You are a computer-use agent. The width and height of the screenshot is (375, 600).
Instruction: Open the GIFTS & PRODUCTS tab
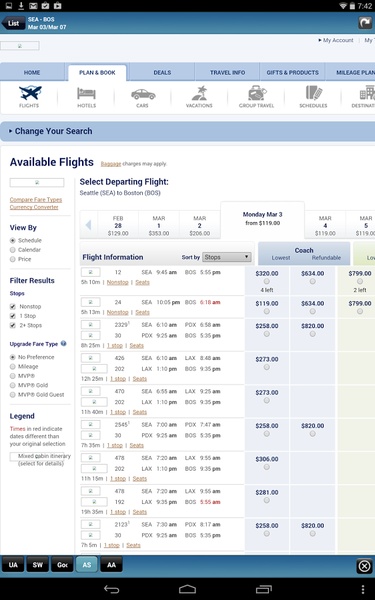click(x=292, y=72)
